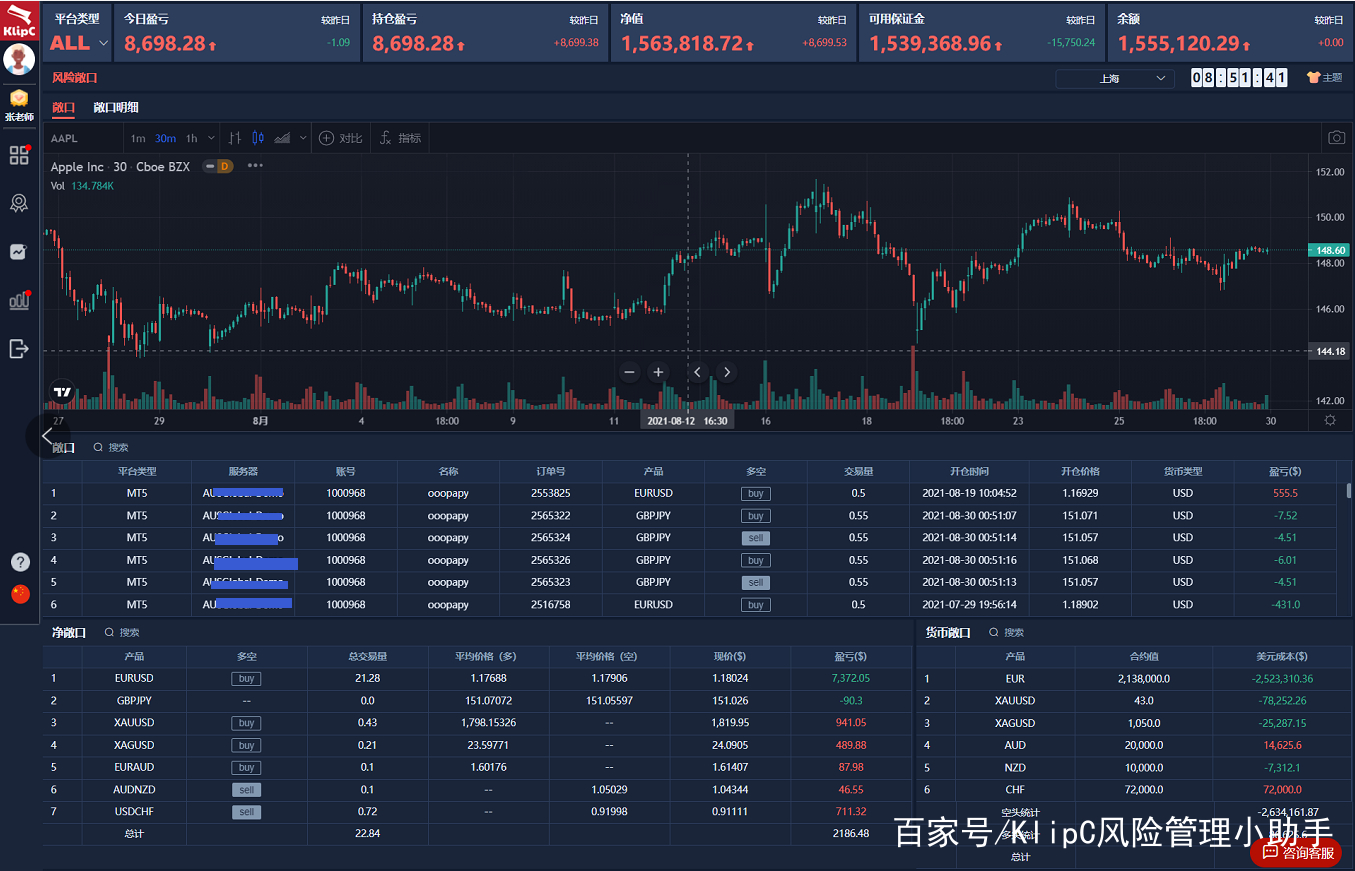Viewport: 1355px width, 871px height.
Task: Select the bar chart style icon
Action: tap(235, 138)
